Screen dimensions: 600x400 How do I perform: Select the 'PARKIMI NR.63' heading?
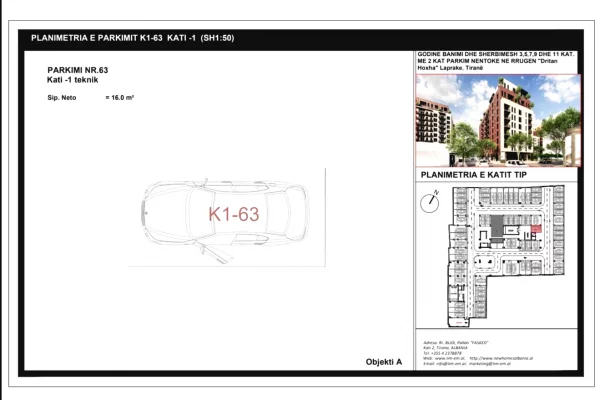(77, 72)
